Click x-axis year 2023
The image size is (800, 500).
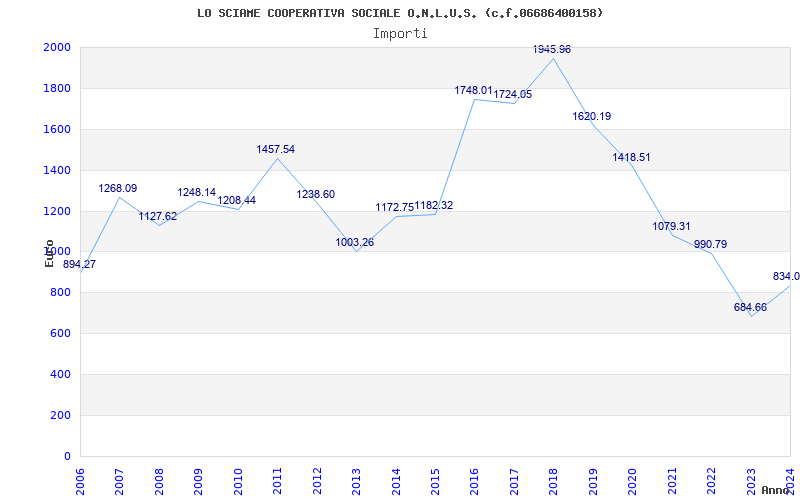coord(751,480)
